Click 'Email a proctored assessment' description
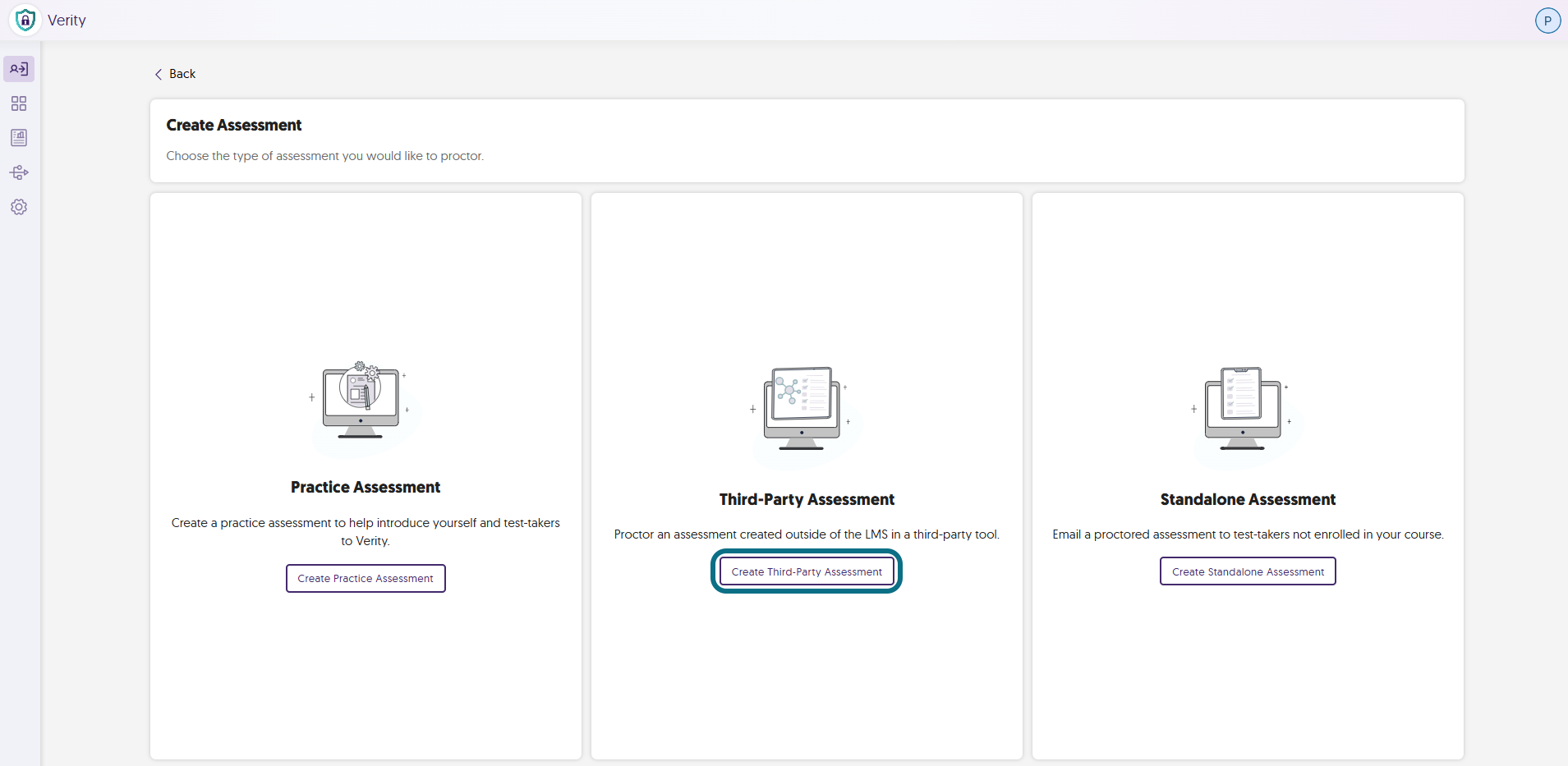 (1248, 534)
